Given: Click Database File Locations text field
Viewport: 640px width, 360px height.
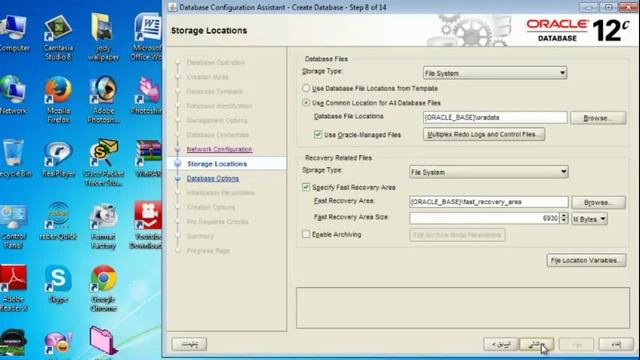Looking at the screenshot, I should point(495,118).
